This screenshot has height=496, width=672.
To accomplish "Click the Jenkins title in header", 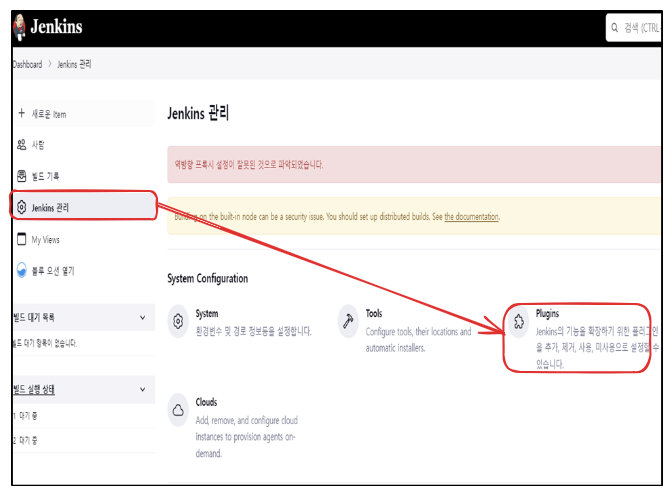I will click(x=56, y=27).
